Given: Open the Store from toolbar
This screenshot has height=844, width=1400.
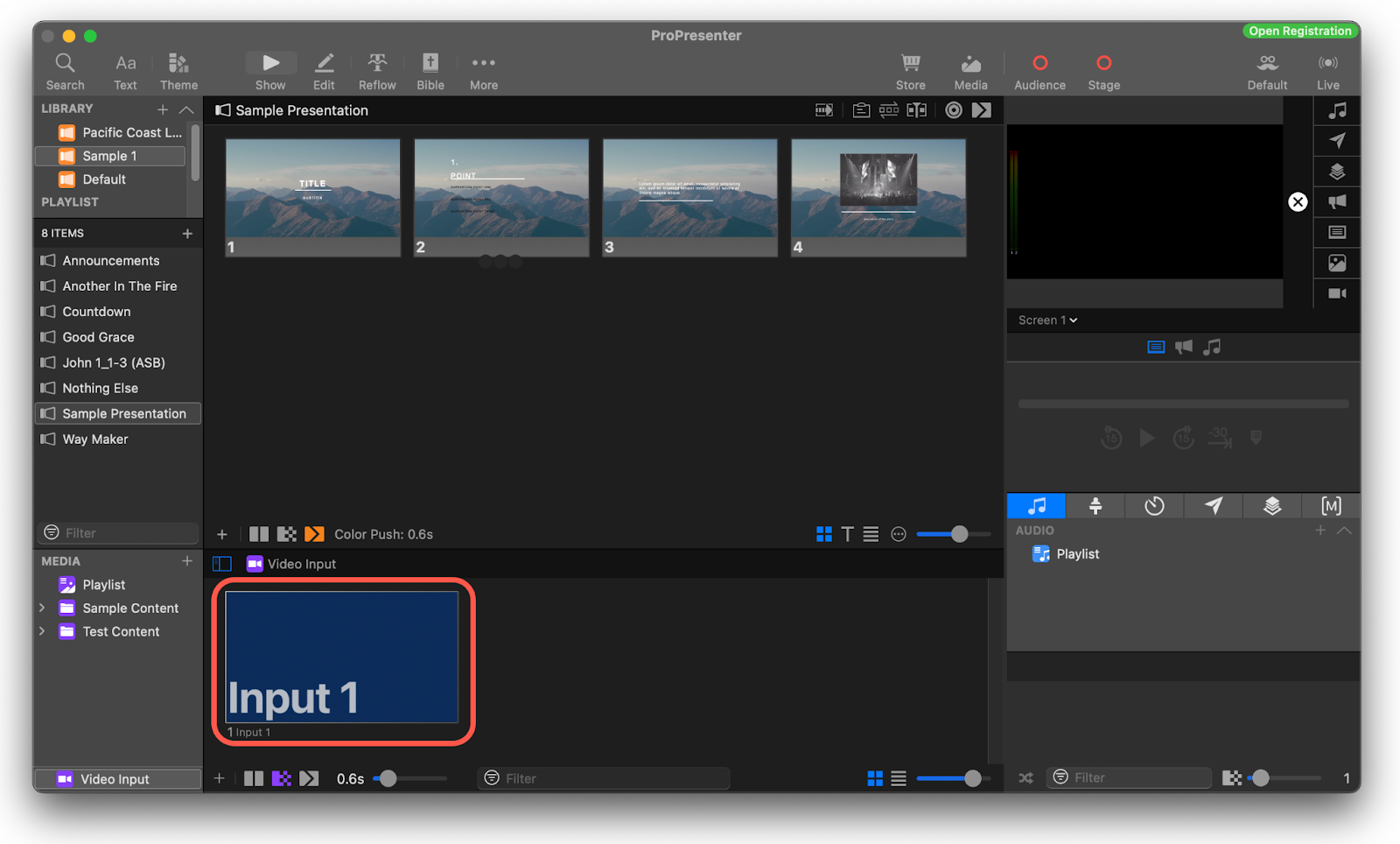Looking at the screenshot, I should 911,72.
